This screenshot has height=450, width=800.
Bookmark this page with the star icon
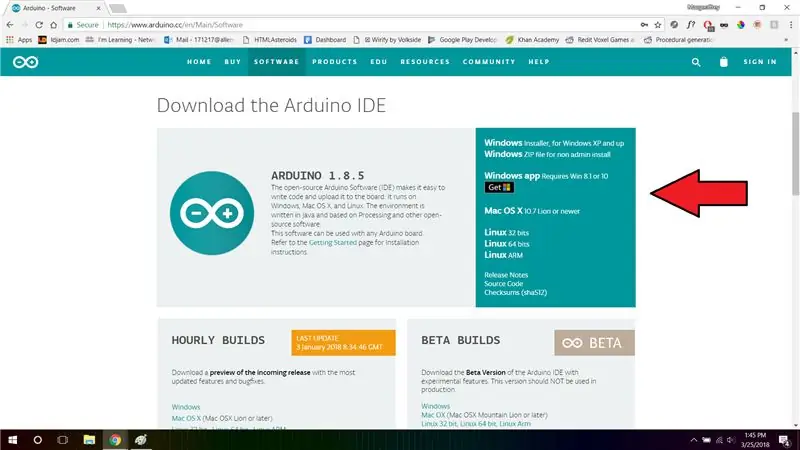[658, 24]
